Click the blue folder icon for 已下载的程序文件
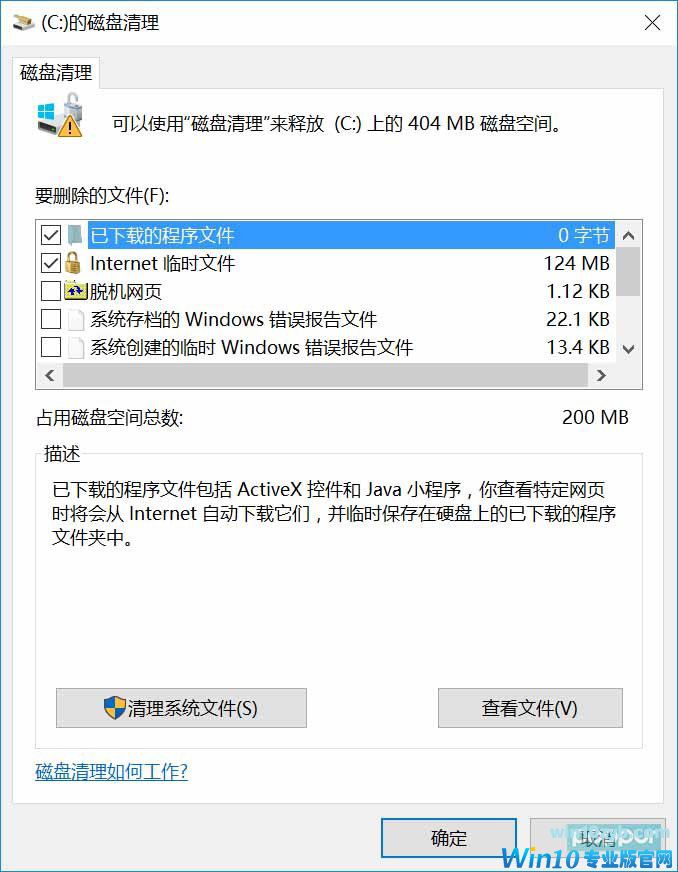 75,235
